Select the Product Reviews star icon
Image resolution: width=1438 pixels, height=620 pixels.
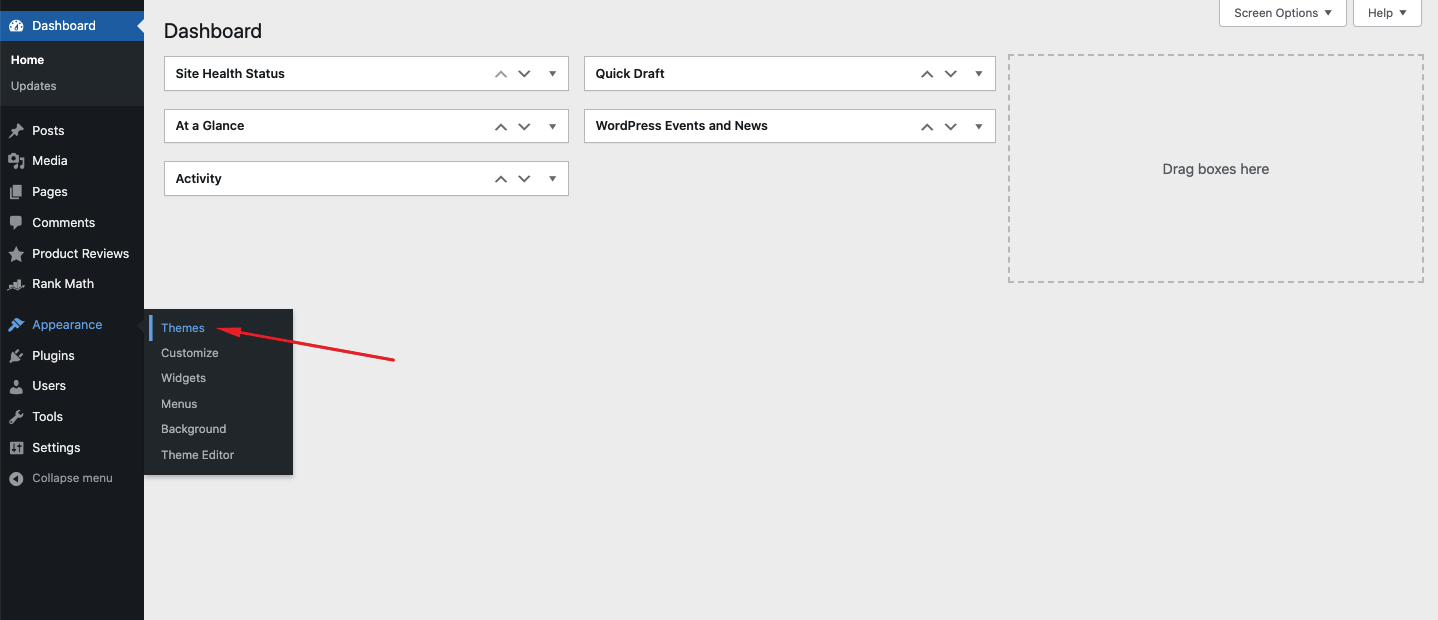coord(18,253)
